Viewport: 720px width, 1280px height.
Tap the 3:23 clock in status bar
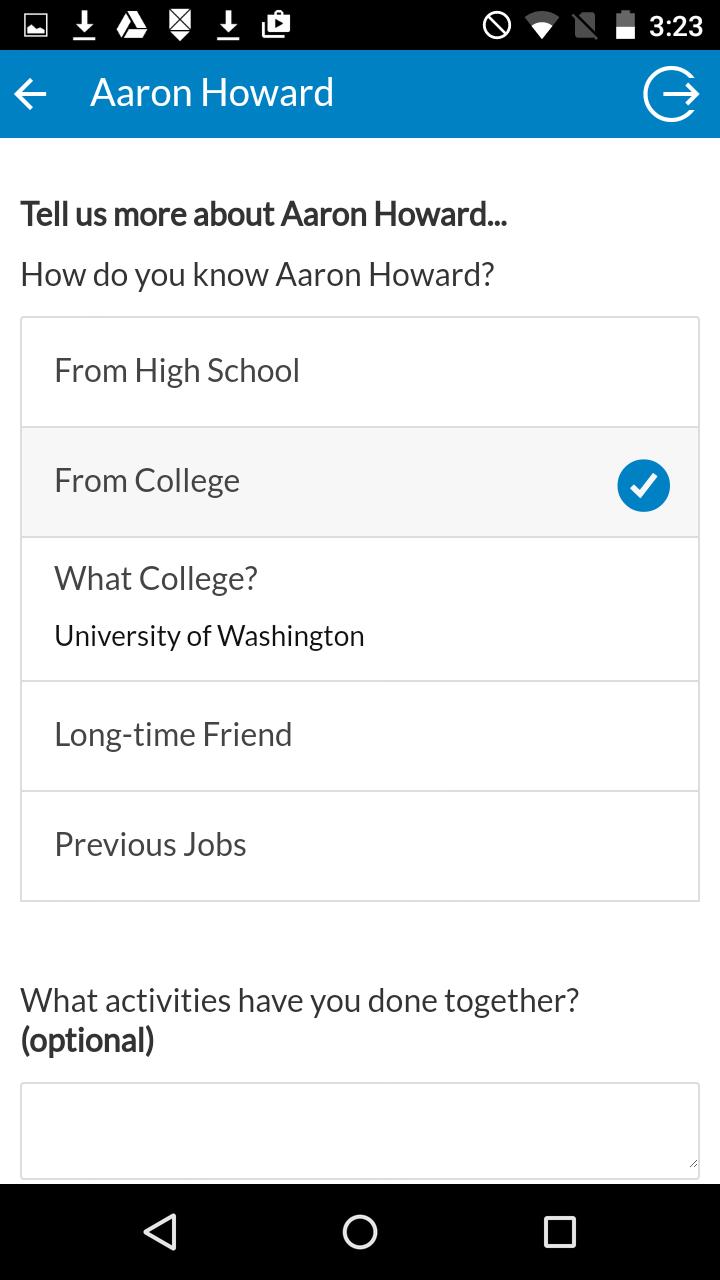(676, 25)
